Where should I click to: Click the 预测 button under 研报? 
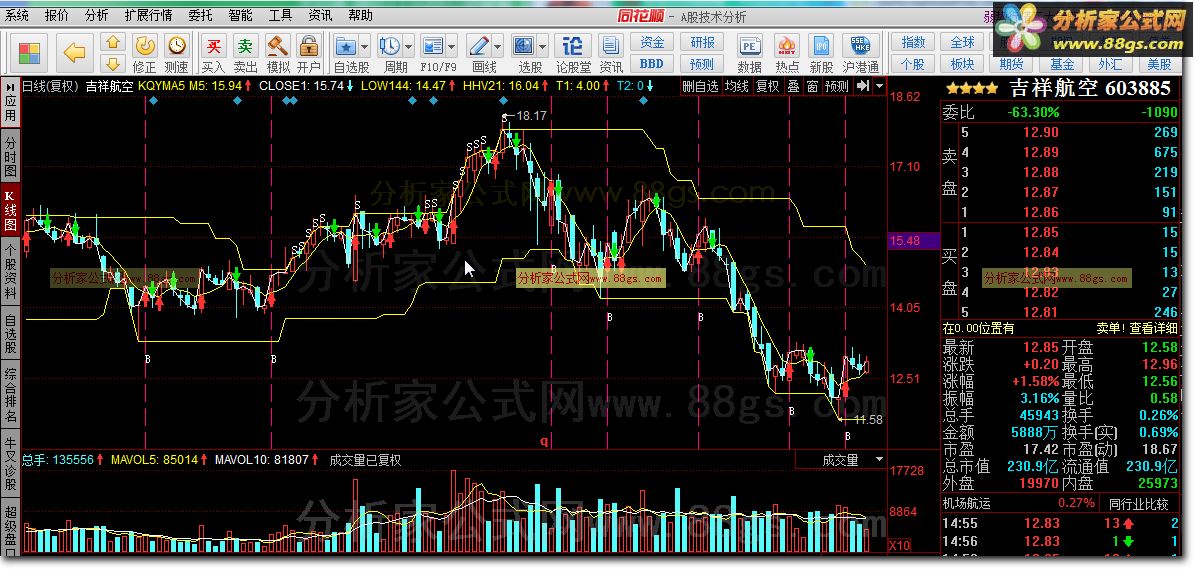[x=702, y=64]
